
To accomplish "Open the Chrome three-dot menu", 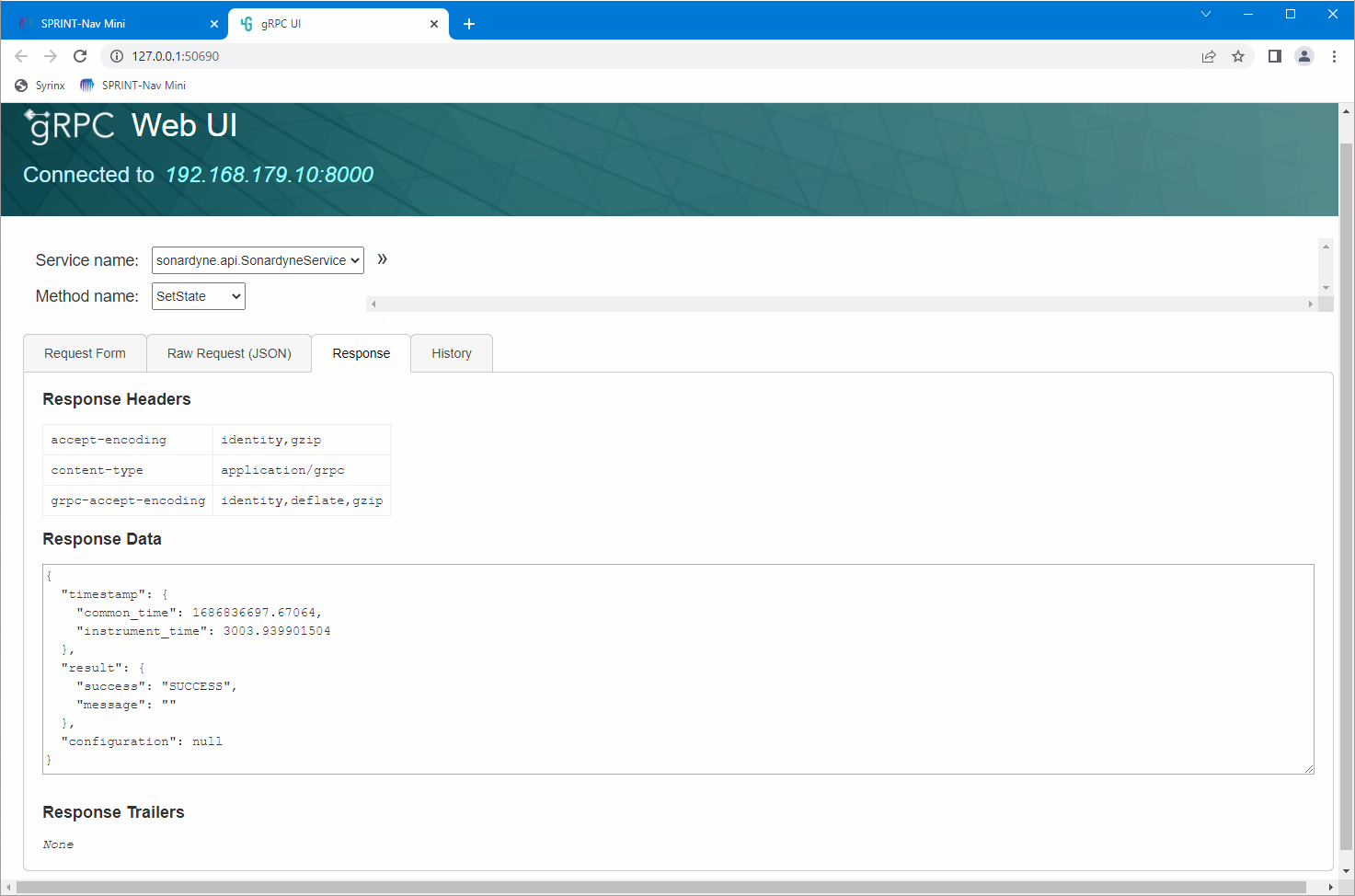I will 1334,56.
